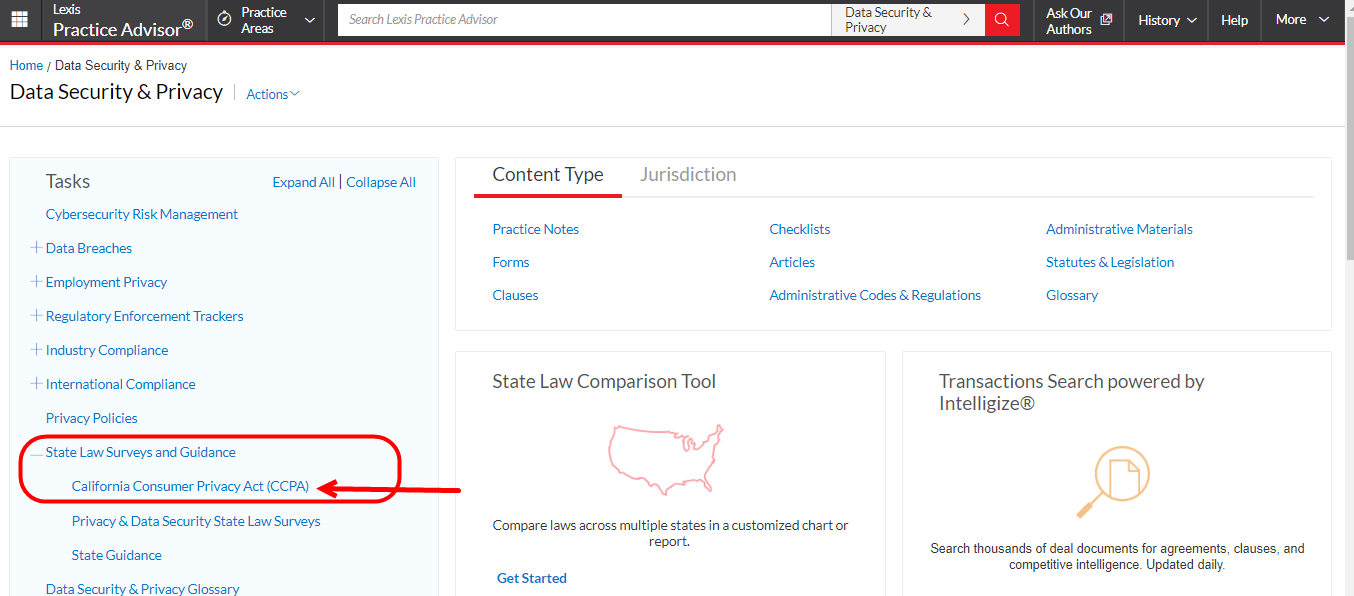Open Clauses content type
Viewport: 1354px width, 596px height.
coord(516,295)
